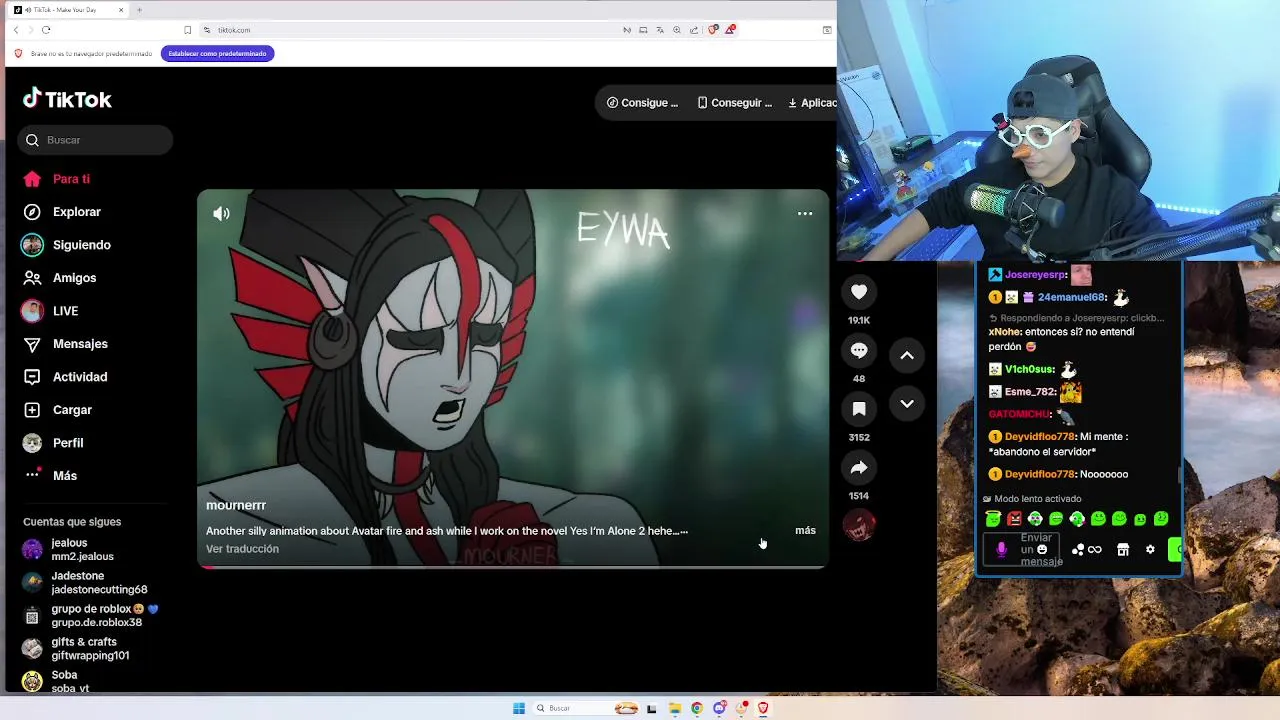Select the red angry face emote
This screenshot has height=720, width=1280.
coord(1014,519)
